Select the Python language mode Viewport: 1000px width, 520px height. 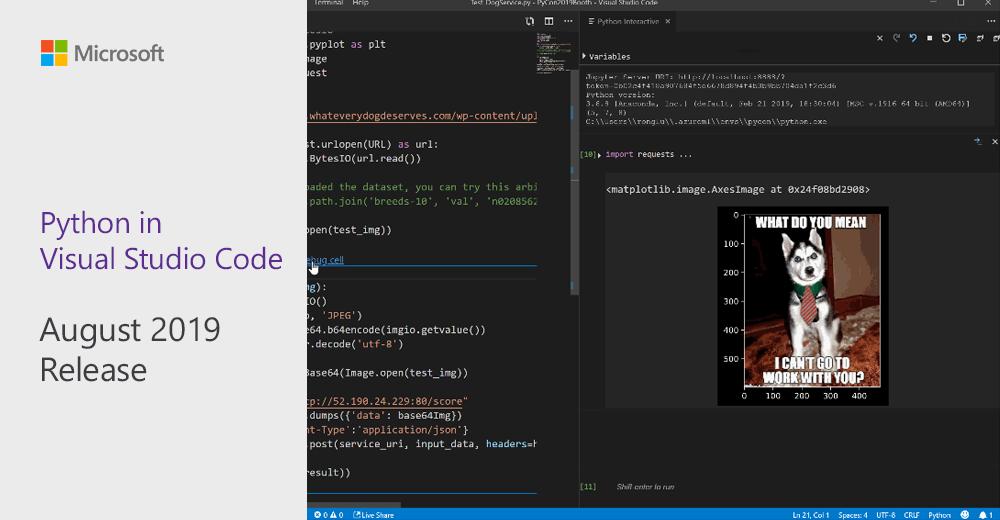coord(939,514)
